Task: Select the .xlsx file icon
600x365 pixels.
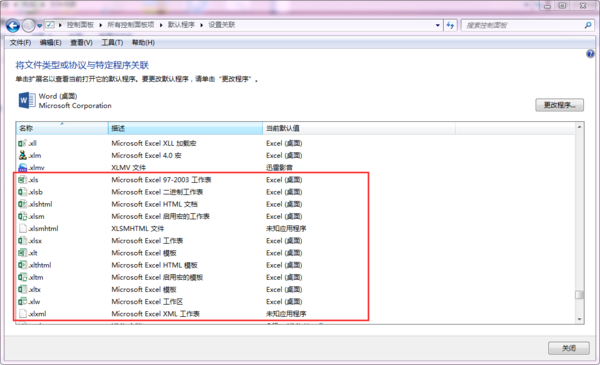Action: 23,241
